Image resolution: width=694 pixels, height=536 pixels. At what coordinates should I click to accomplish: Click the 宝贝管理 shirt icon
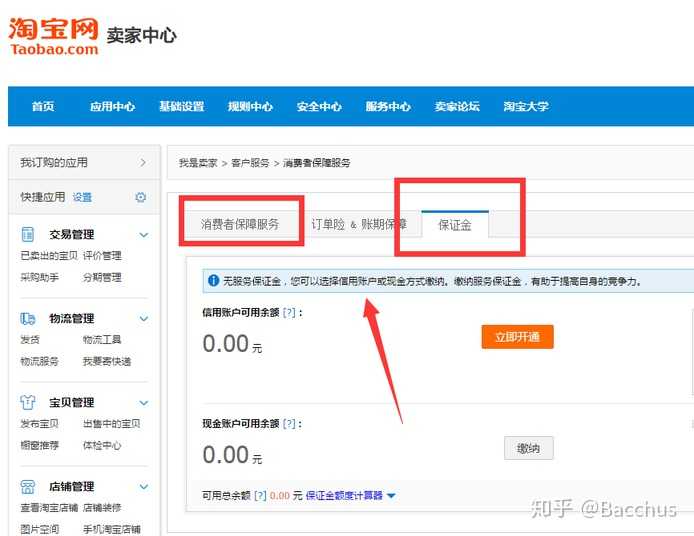tap(28, 402)
